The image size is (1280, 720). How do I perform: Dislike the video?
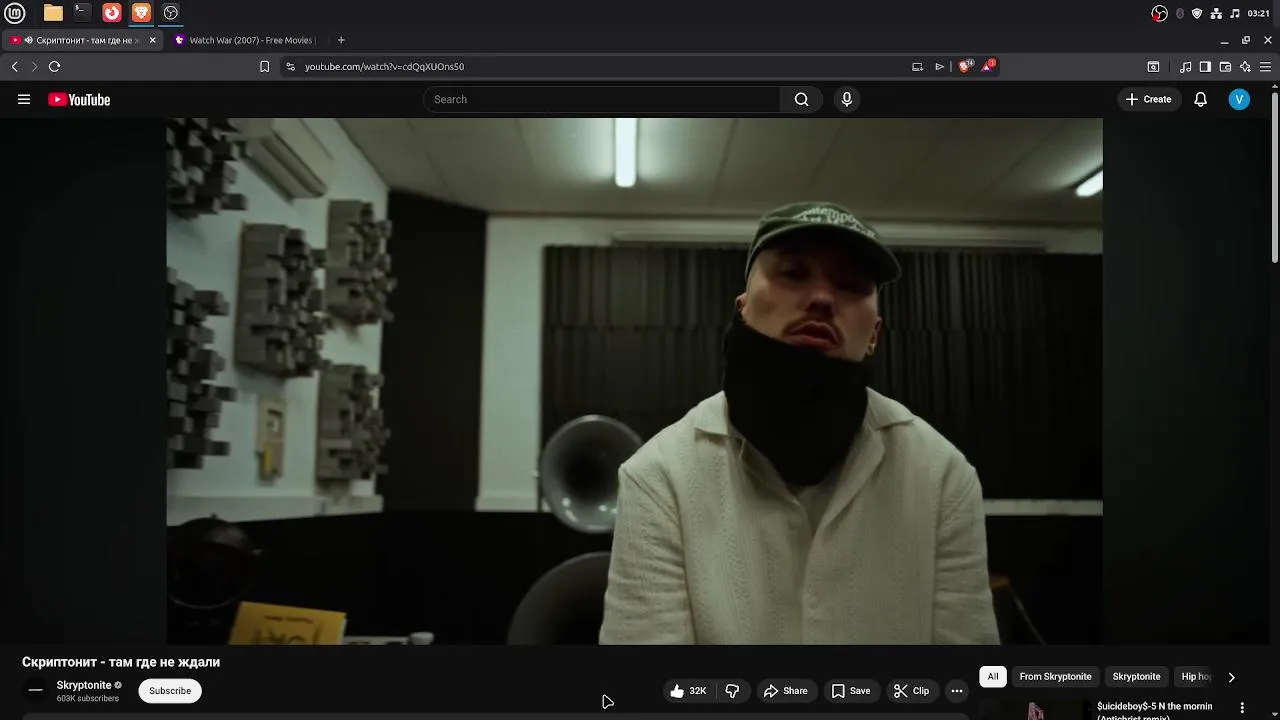click(x=732, y=691)
